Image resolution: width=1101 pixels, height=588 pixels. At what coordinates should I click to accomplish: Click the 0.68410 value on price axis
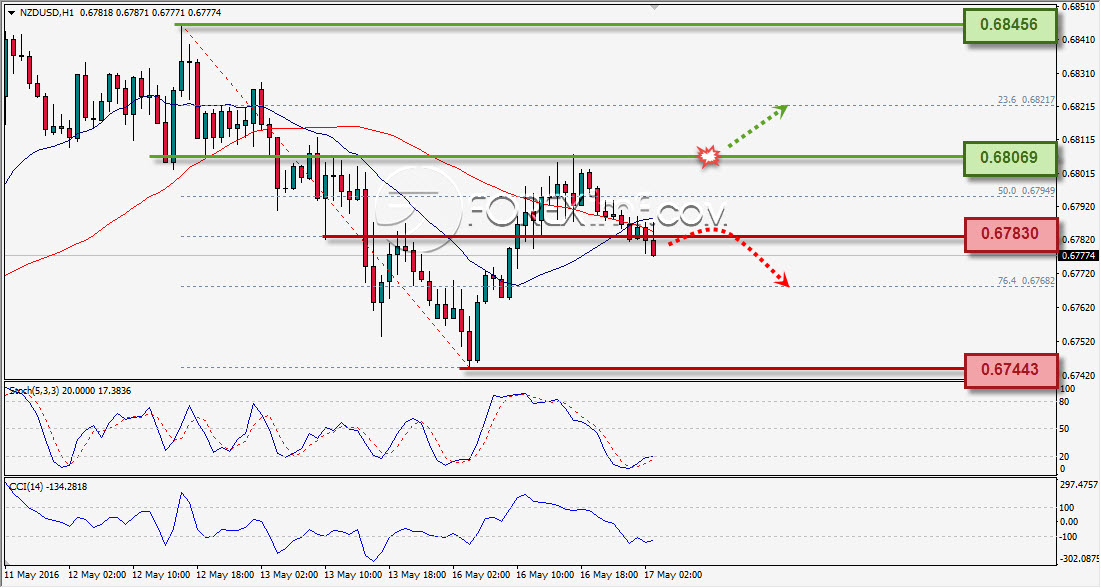coord(1078,40)
